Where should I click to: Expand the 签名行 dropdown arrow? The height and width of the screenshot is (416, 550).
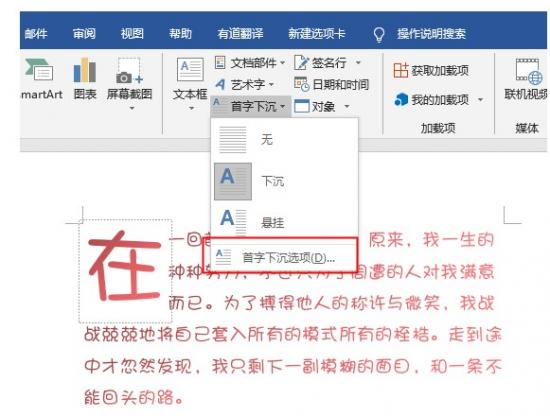(x=358, y=63)
